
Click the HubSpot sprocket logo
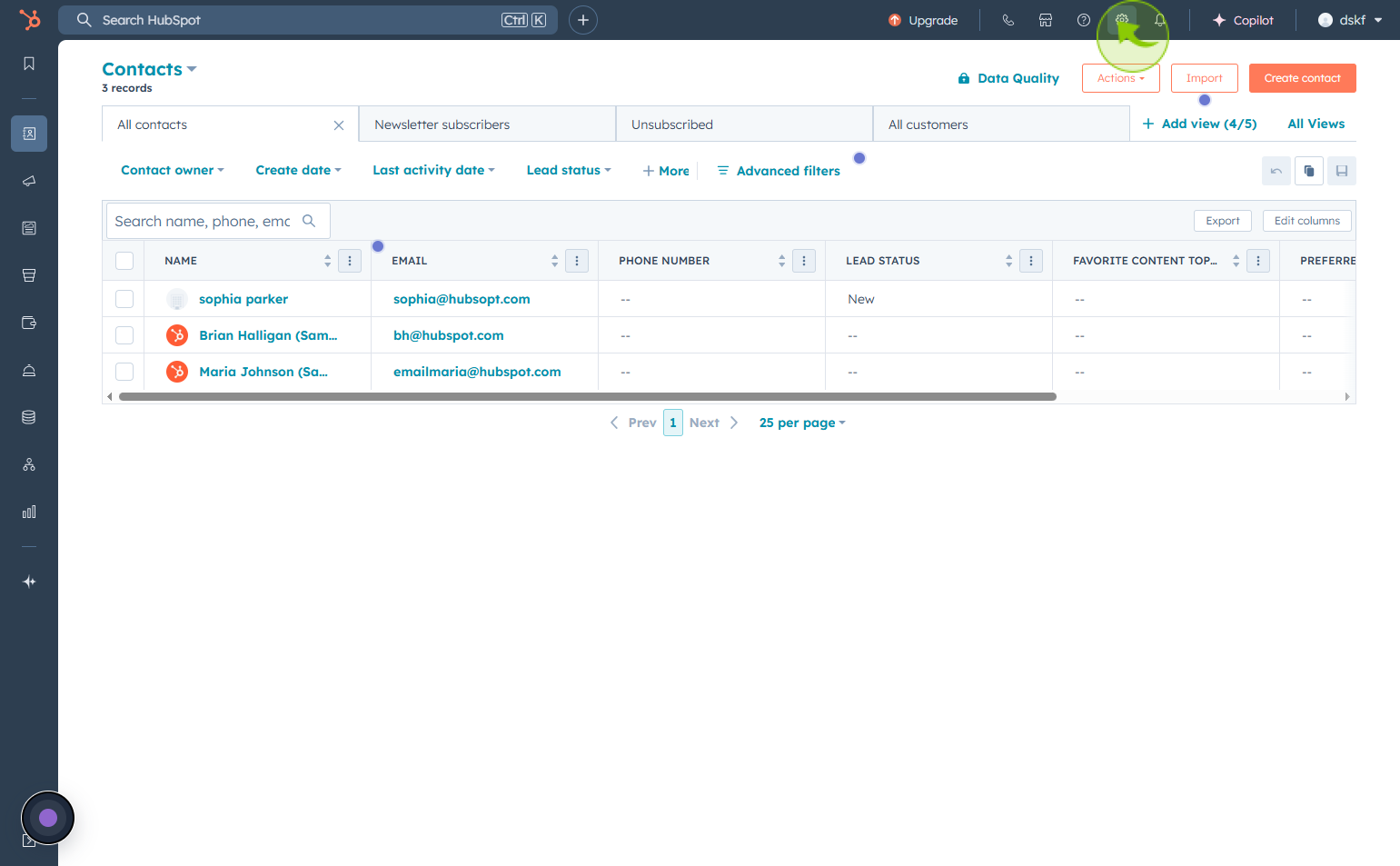tap(30, 19)
